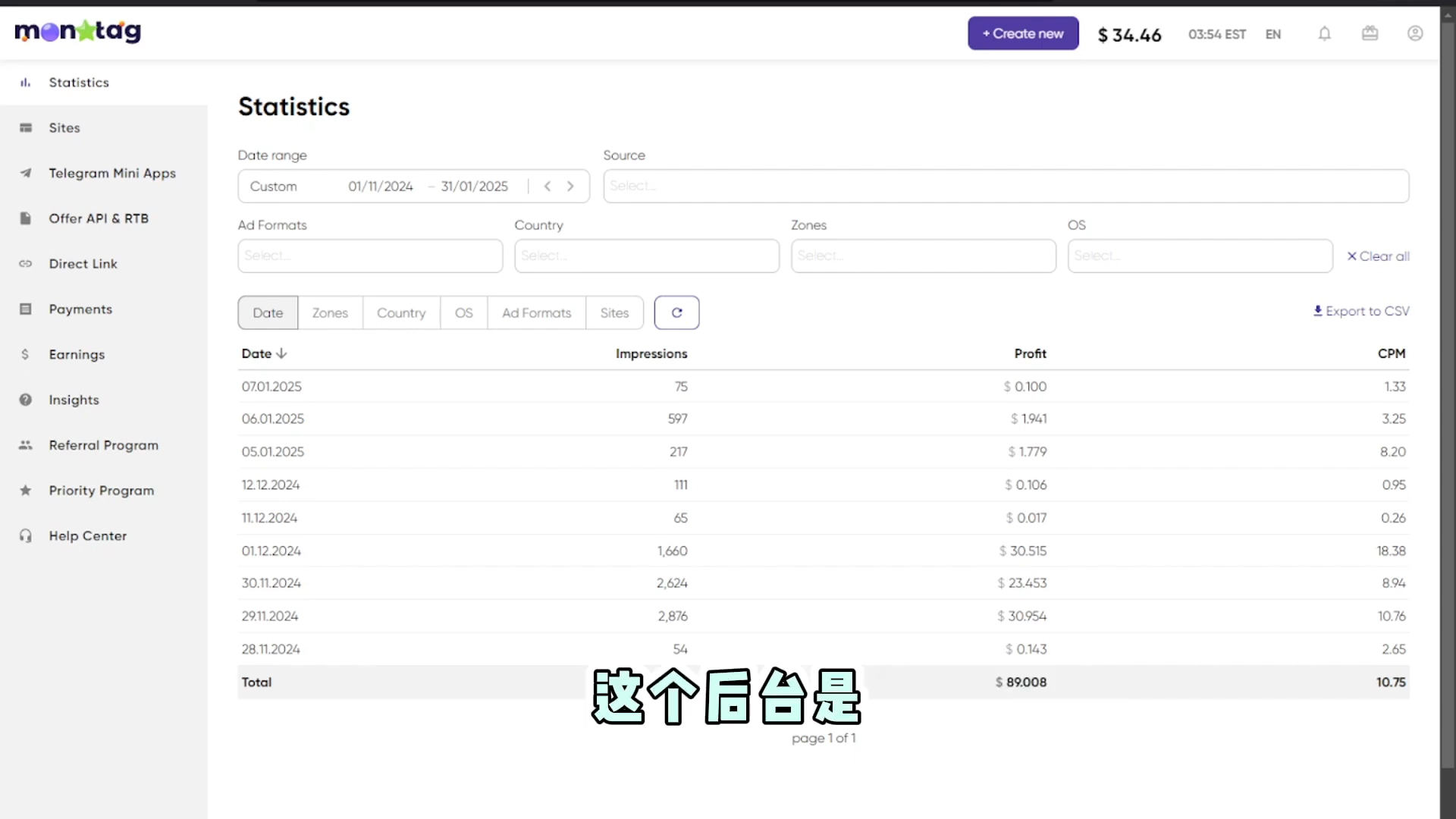Click the Help Center headset icon
The height and width of the screenshot is (819, 1456).
(x=26, y=536)
